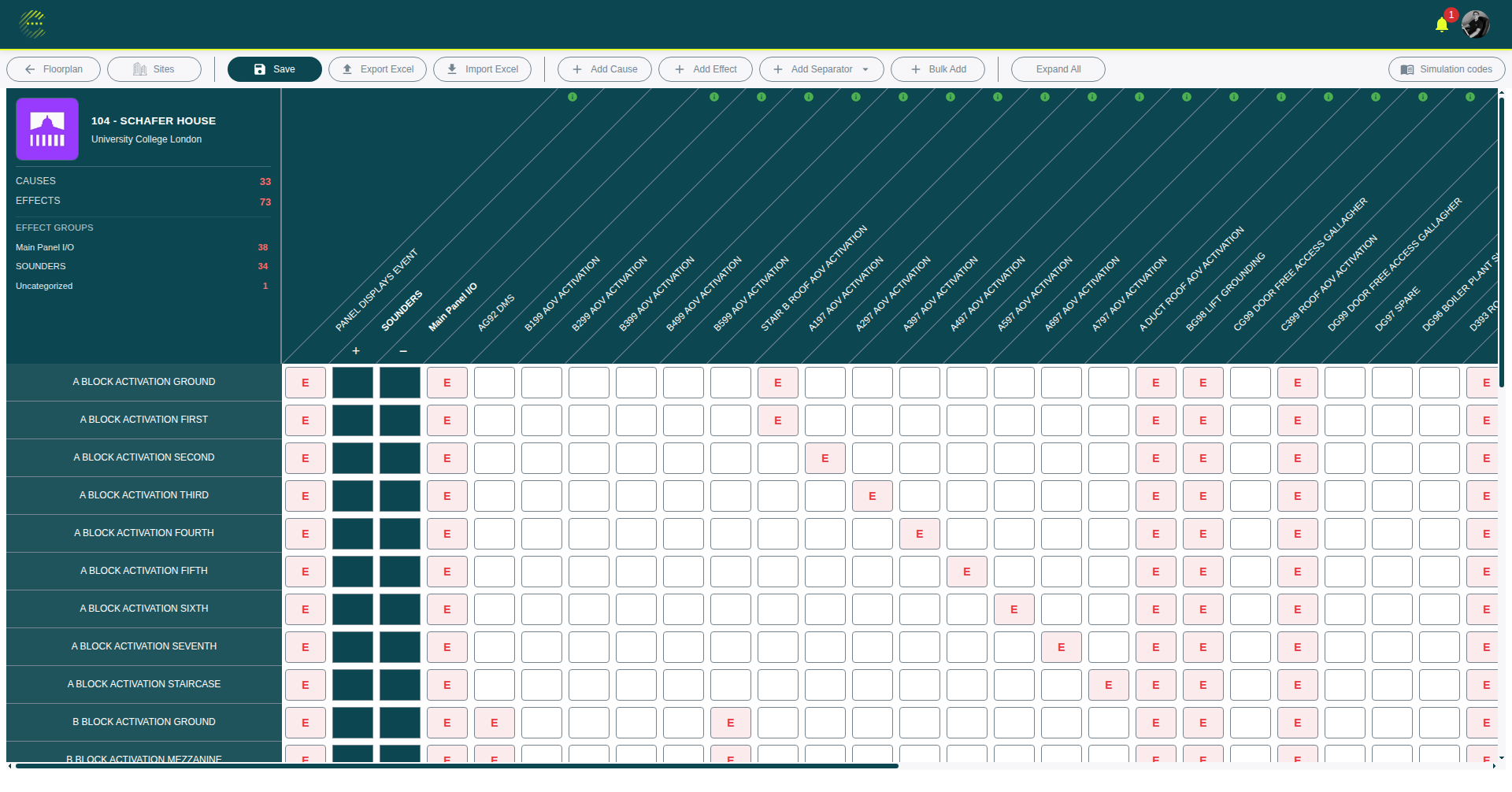
Task: Open Simulation codes panel
Action: (1447, 69)
